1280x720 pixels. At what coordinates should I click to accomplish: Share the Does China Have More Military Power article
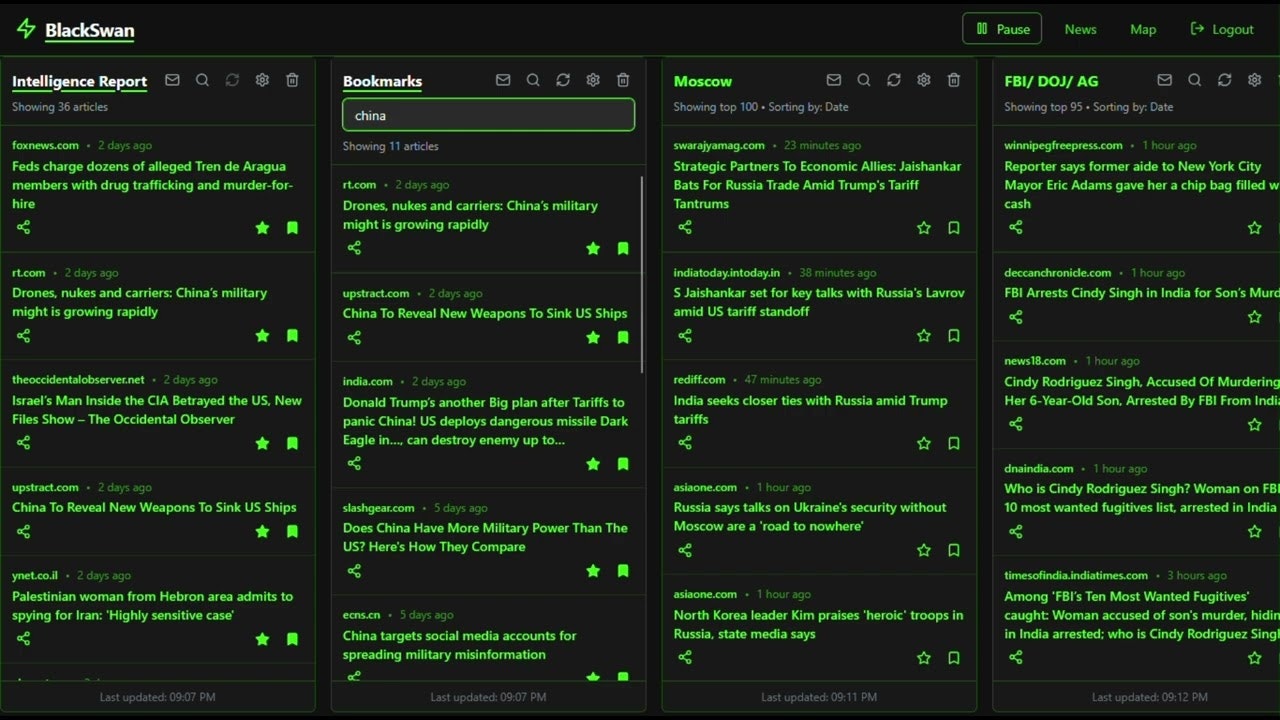(354, 571)
